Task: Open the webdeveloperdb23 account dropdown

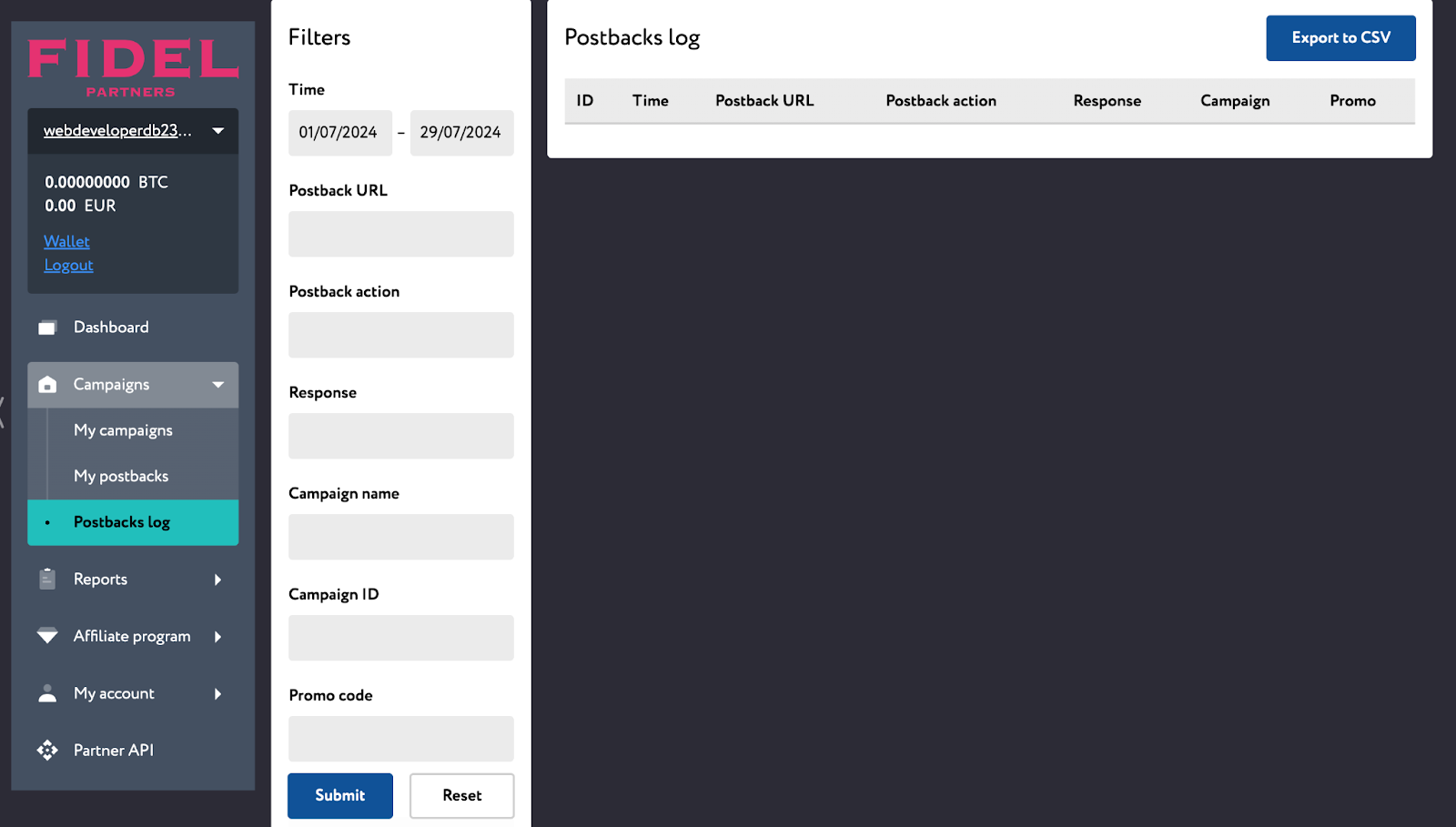Action: coord(133,131)
